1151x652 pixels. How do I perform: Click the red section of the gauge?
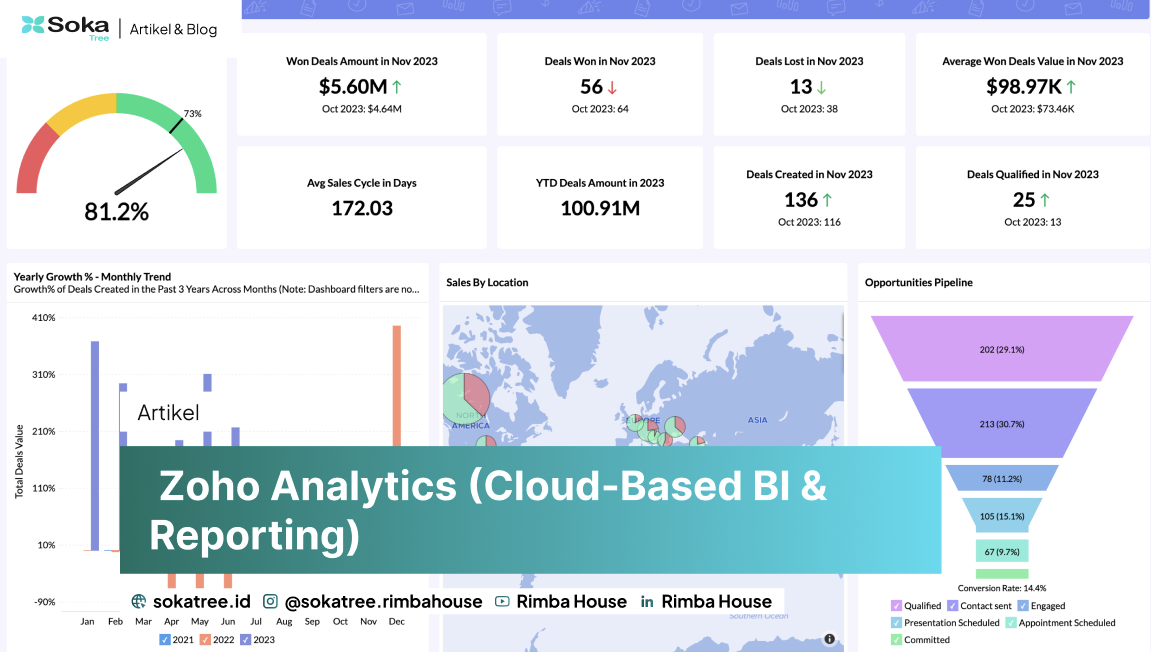coord(35,162)
